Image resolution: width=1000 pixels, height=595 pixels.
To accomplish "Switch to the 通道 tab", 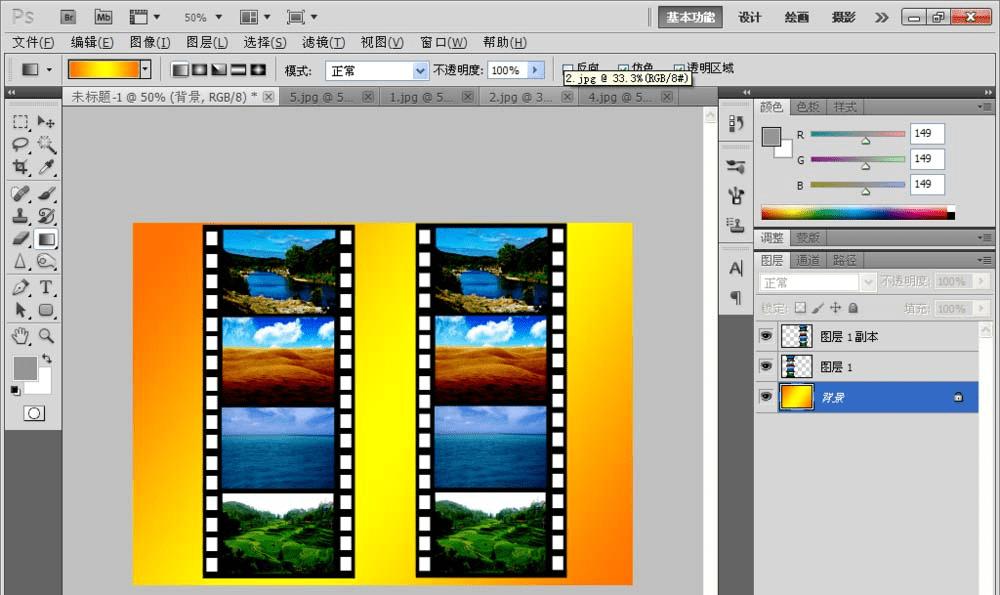I will click(809, 260).
